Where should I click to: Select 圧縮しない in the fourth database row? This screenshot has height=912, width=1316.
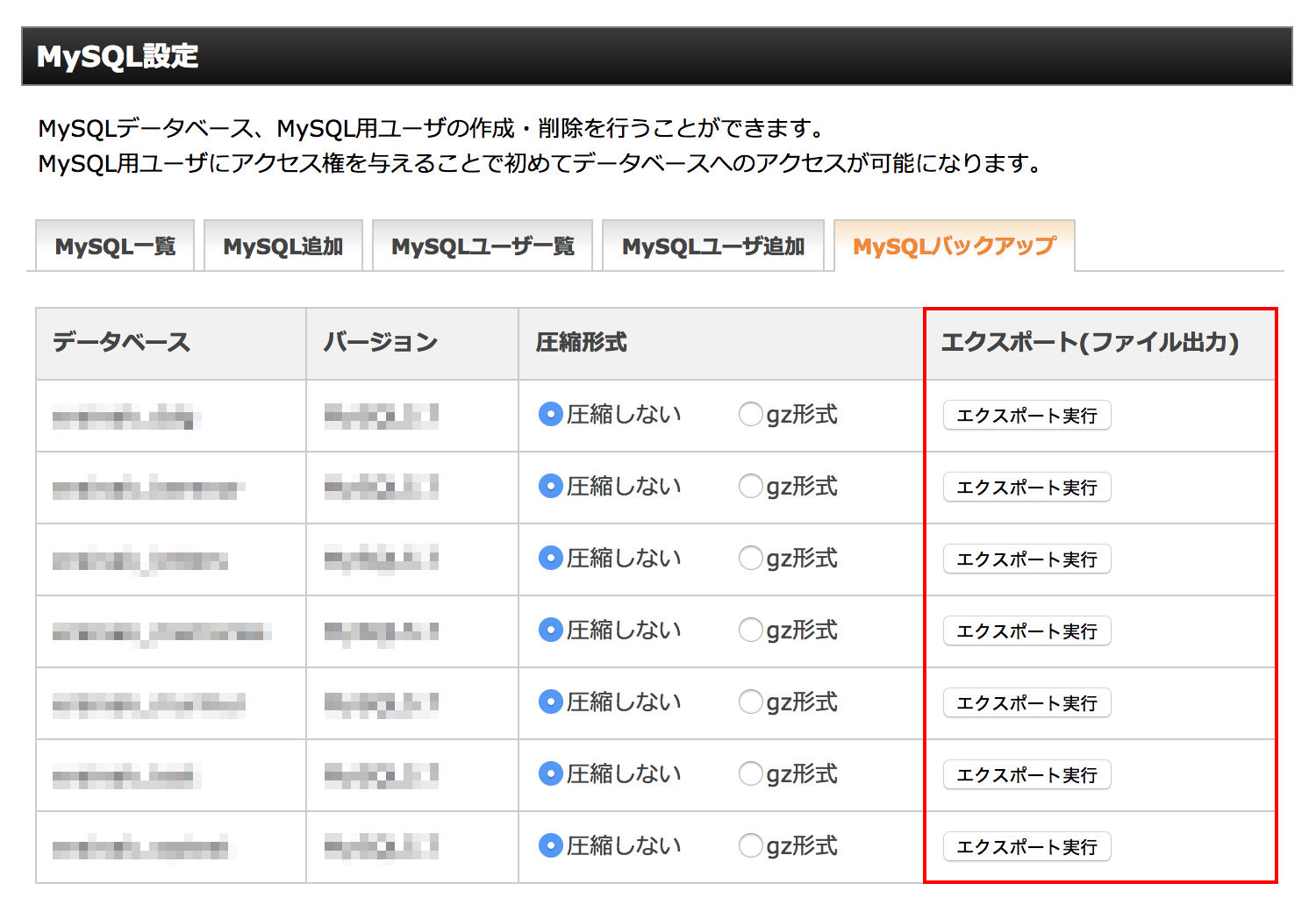coord(550,630)
